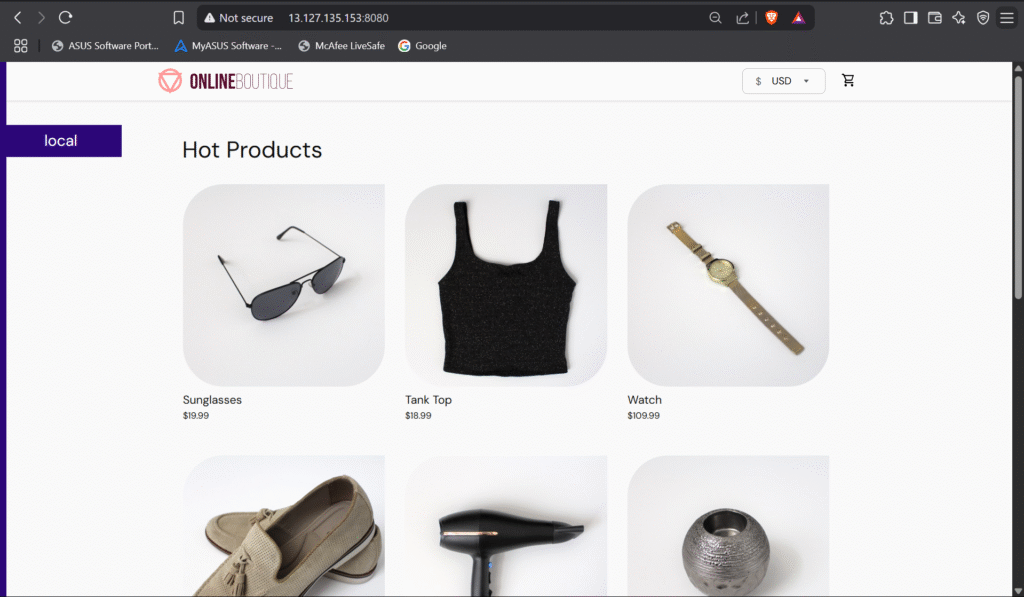Open the bookmarks apps grid icon
Viewport: 1024px width, 597px height.
pyautogui.click(x=21, y=46)
